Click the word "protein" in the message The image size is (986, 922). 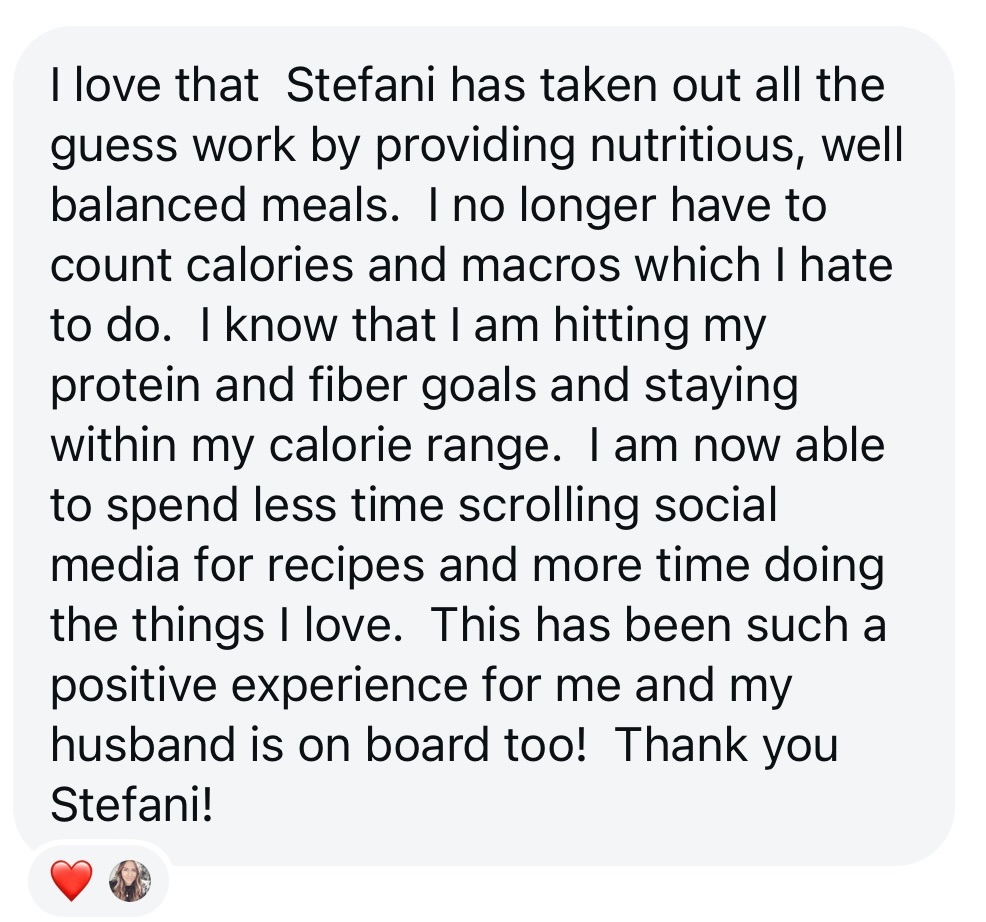[125, 387]
